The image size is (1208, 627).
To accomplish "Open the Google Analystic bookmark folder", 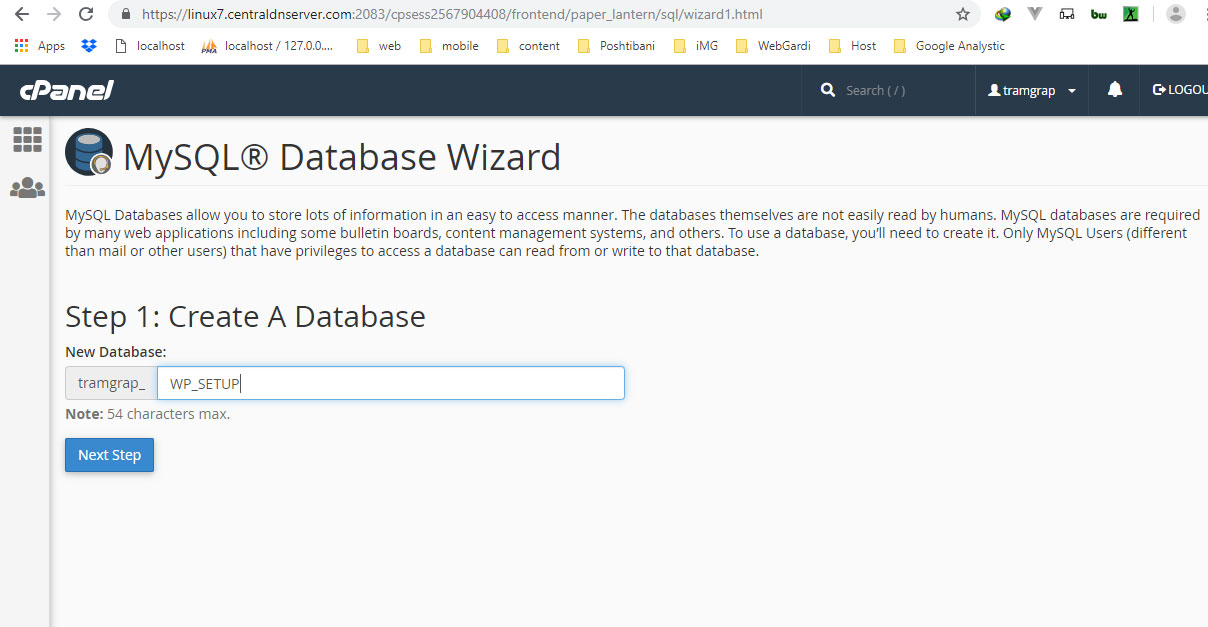I will point(949,46).
